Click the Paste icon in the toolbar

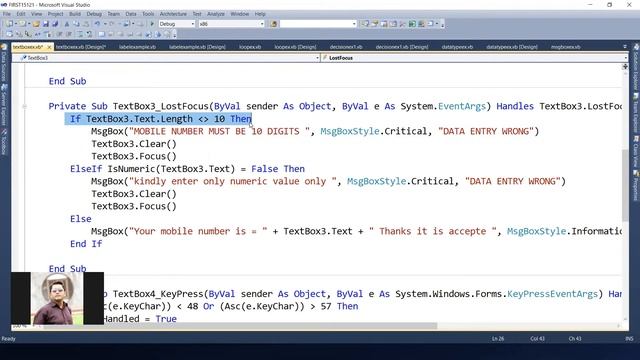tap(86, 24)
